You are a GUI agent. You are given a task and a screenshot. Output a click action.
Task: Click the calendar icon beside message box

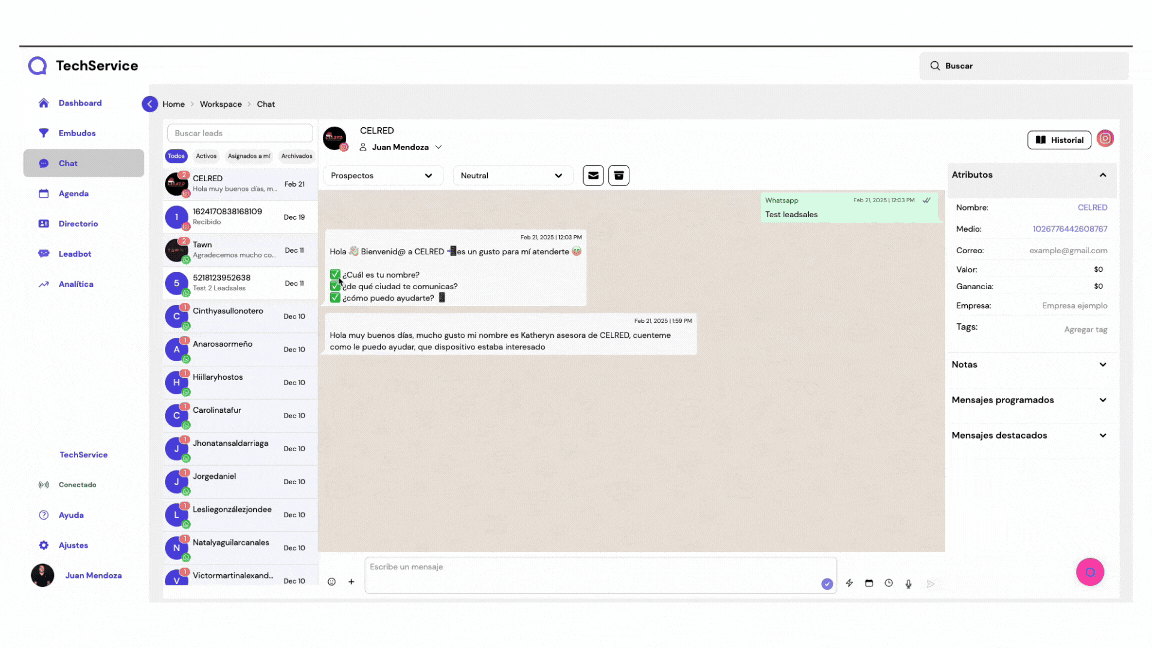tap(869, 583)
